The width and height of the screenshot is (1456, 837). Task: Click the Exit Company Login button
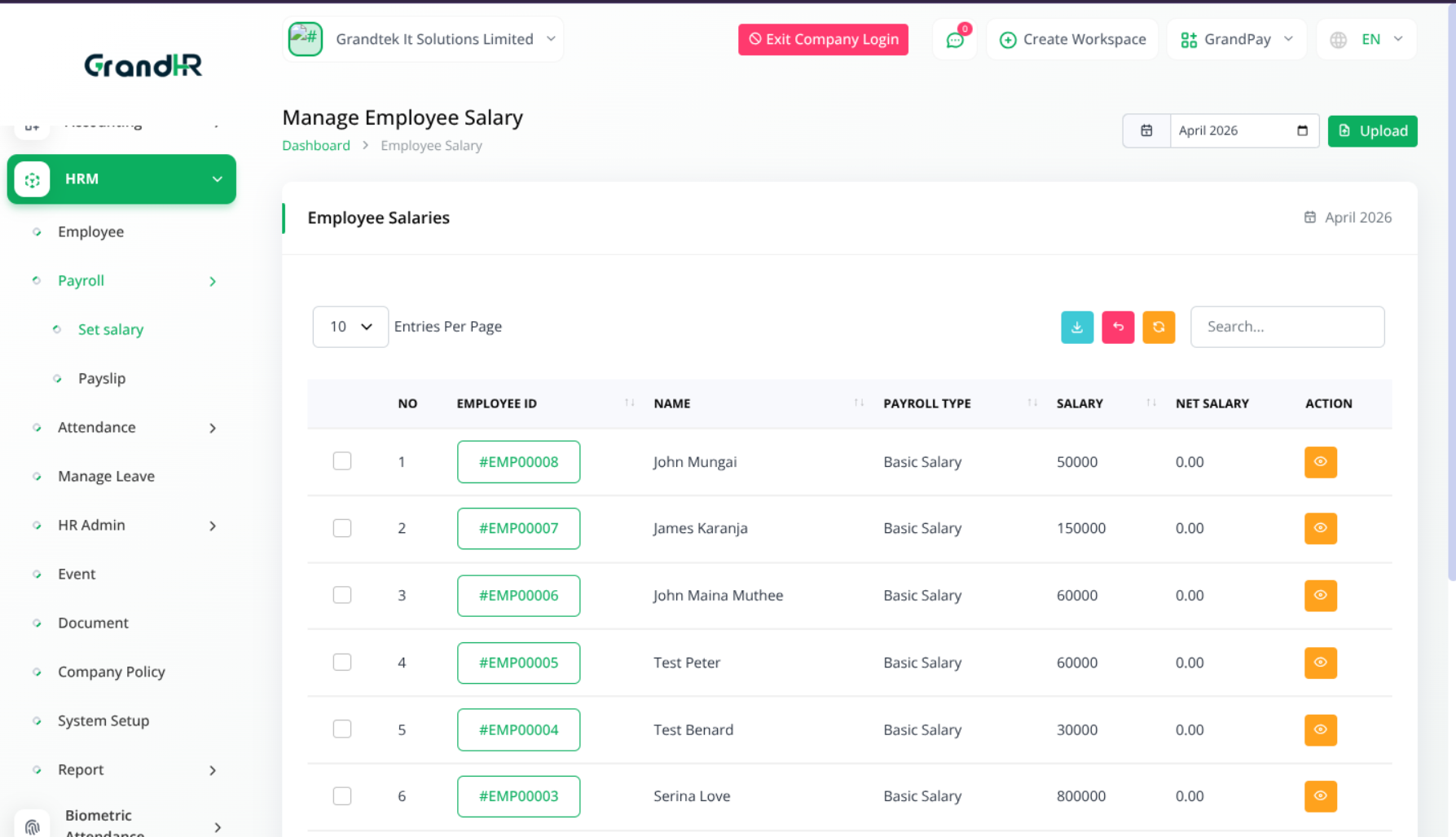[x=823, y=40]
